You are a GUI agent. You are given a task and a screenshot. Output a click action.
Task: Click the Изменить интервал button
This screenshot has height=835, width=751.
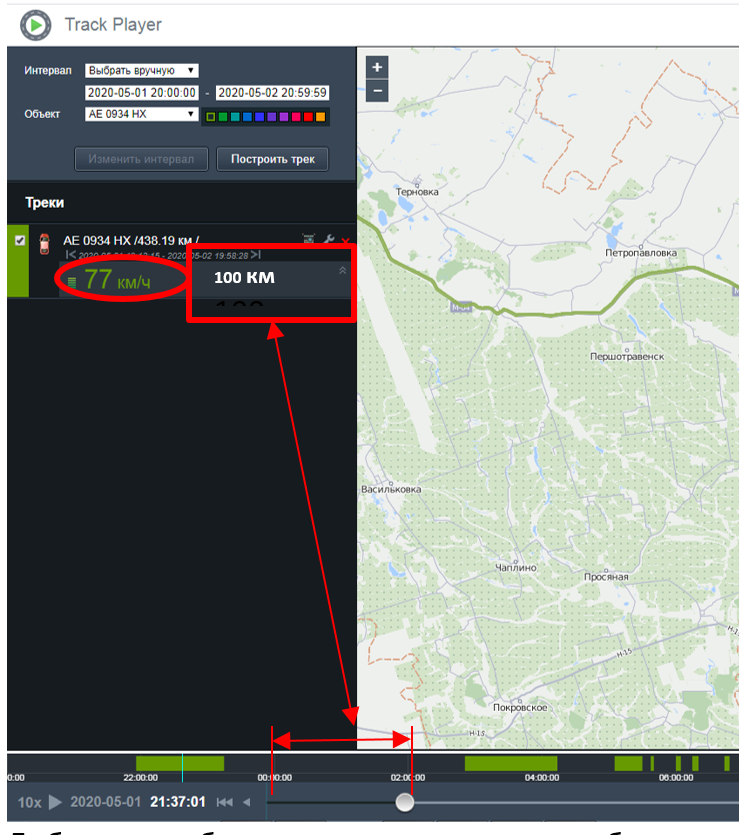[x=141, y=159]
